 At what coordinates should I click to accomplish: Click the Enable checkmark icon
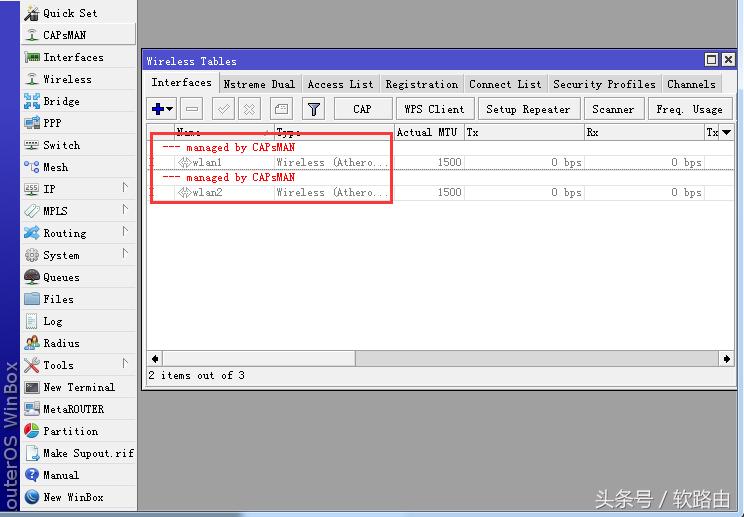pos(223,109)
